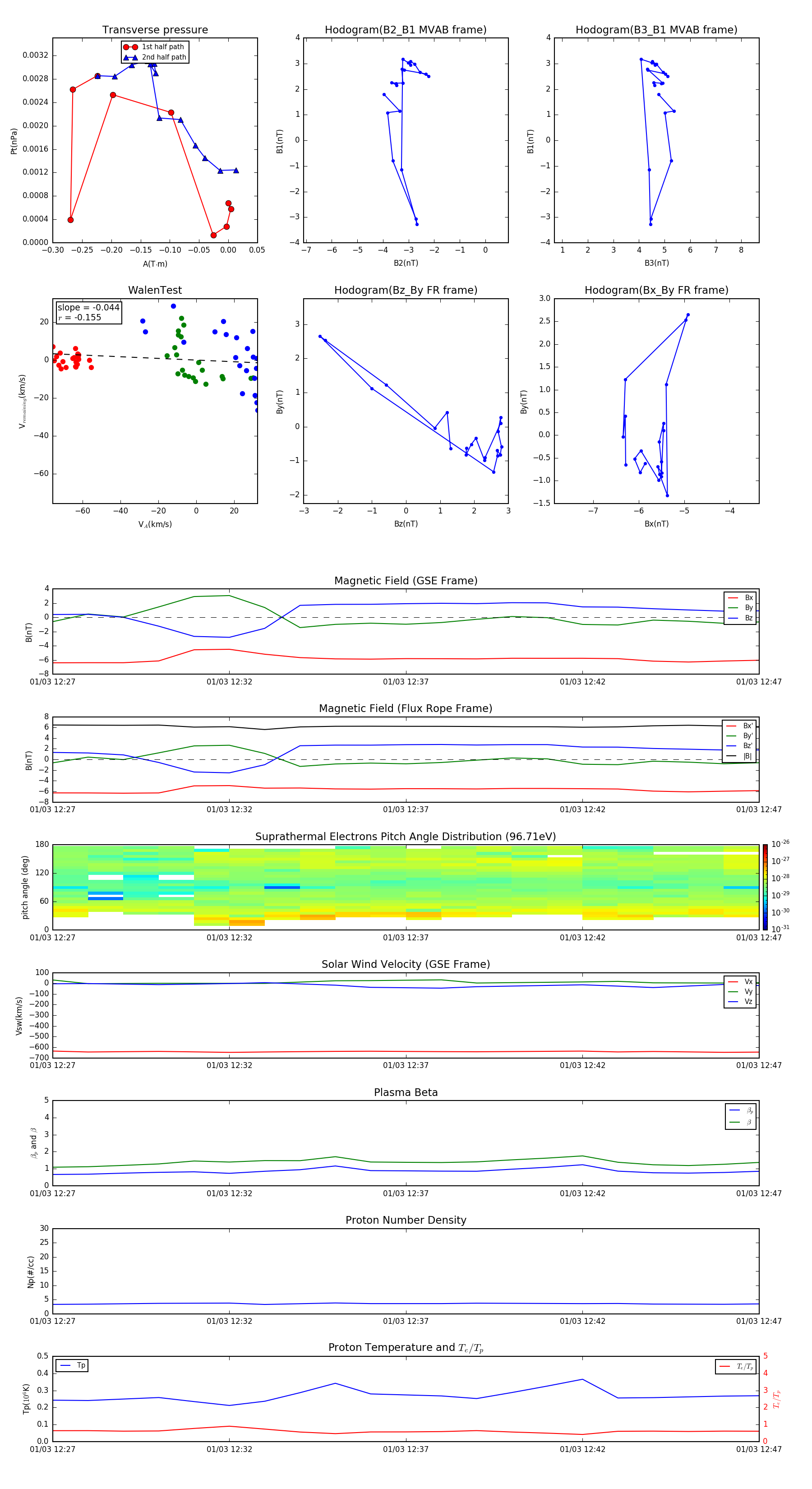Click the 'Tp' legend entry

point(72,1366)
